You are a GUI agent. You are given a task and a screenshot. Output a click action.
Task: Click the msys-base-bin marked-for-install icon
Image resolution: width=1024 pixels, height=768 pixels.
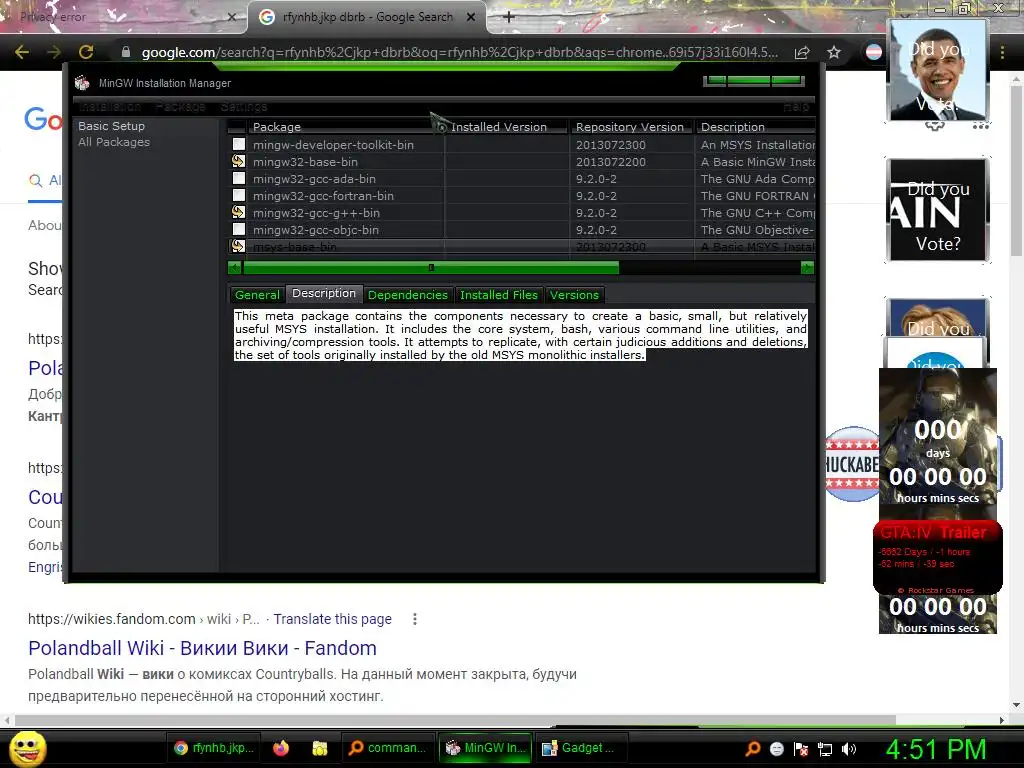[x=238, y=246]
